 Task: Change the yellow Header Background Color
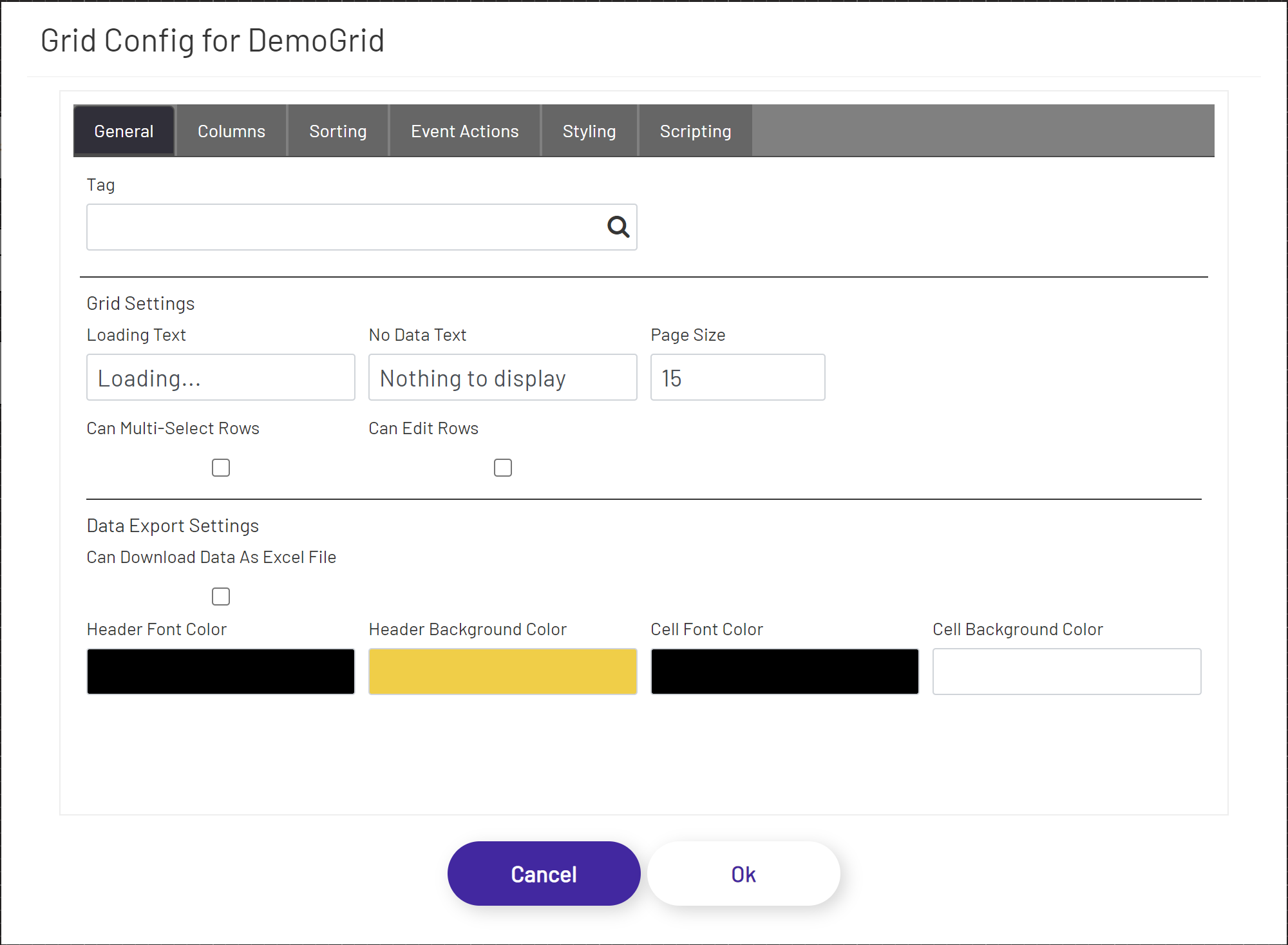point(502,671)
